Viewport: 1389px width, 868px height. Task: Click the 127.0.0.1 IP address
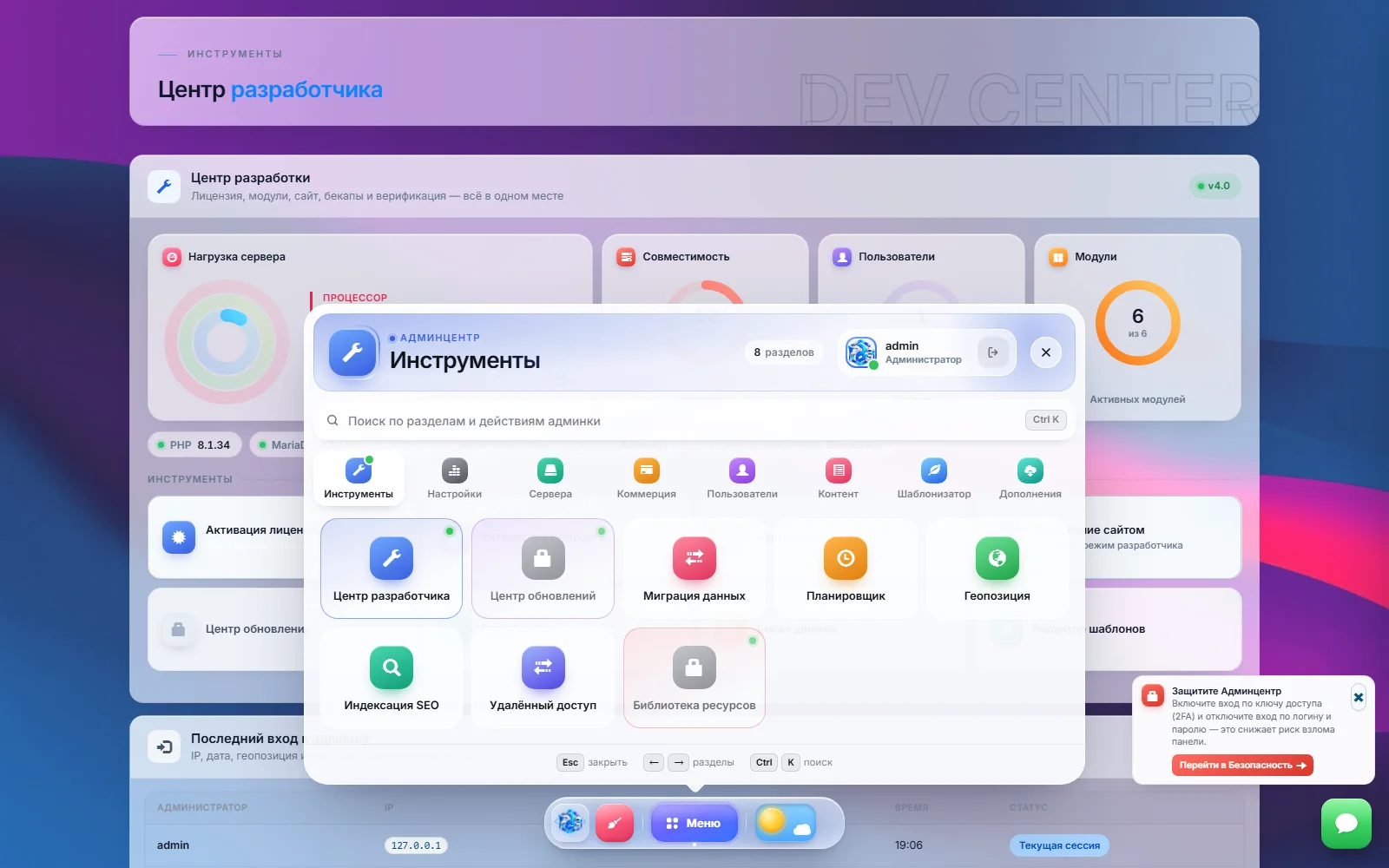tap(416, 845)
